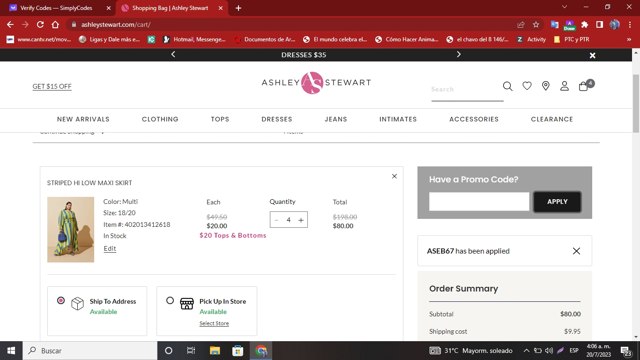Click the promo code input field
The width and height of the screenshot is (640, 360).
479,202
